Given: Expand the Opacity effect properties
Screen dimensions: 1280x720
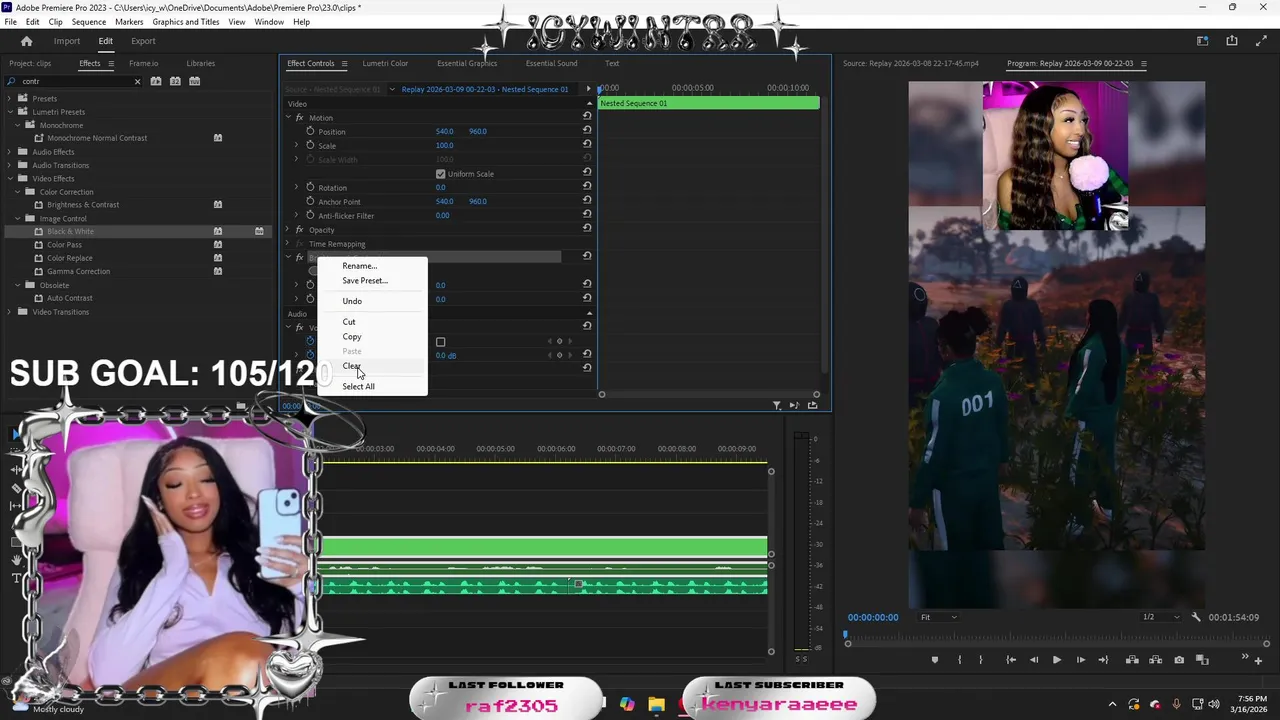Looking at the screenshot, I should click(288, 229).
